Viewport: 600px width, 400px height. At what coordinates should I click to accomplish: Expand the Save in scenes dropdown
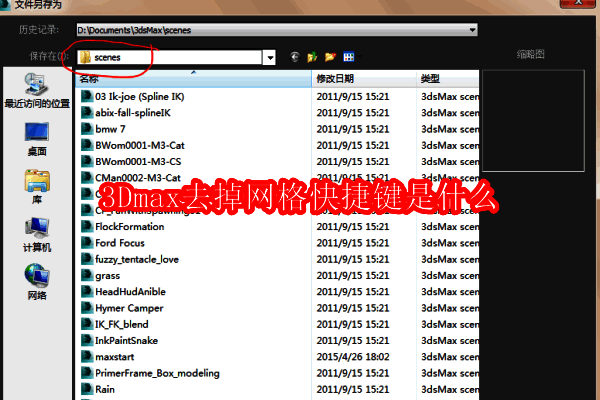pos(270,58)
